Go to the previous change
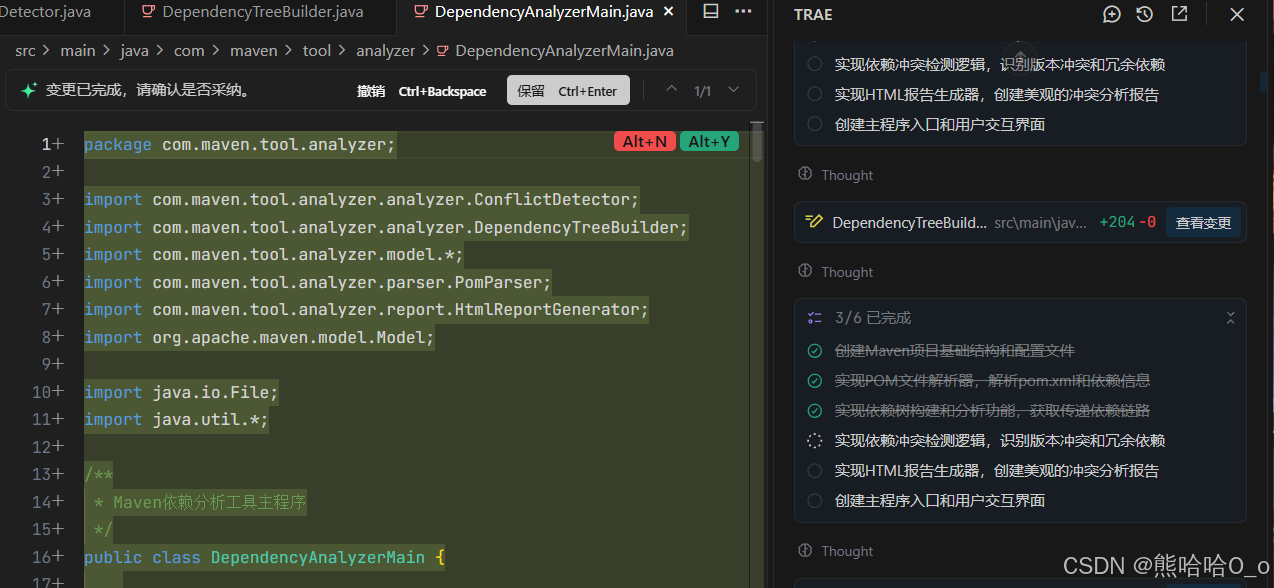Viewport: 1274px width, 588px height. 672,90
